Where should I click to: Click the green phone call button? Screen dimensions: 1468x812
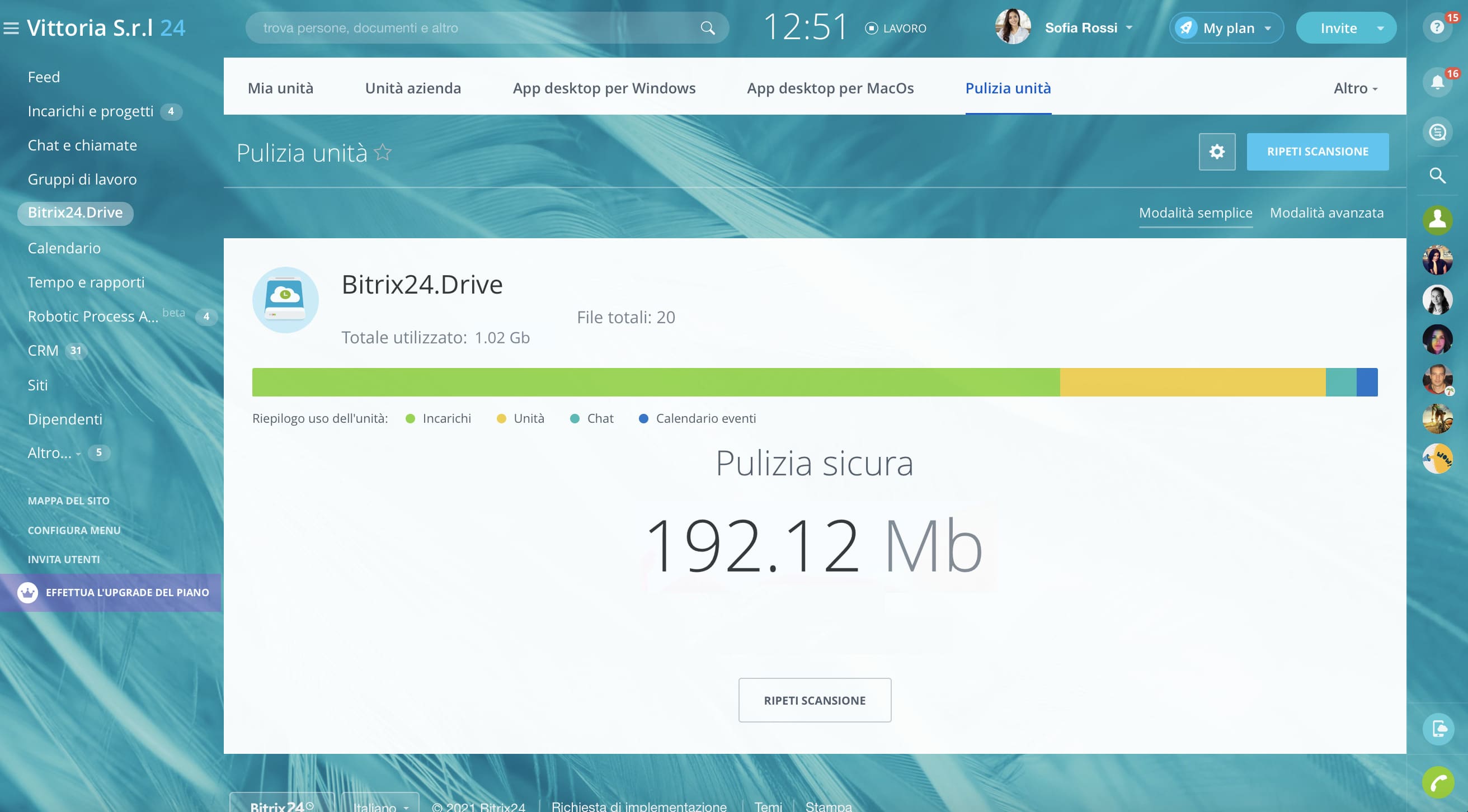click(x=1437, y=782)
